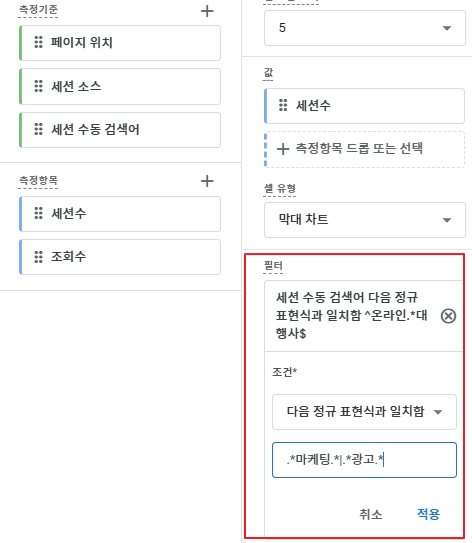
Task: Click the 측정항목 드롭 또는 선택 drop zone
Action: (x=364, y=149)
